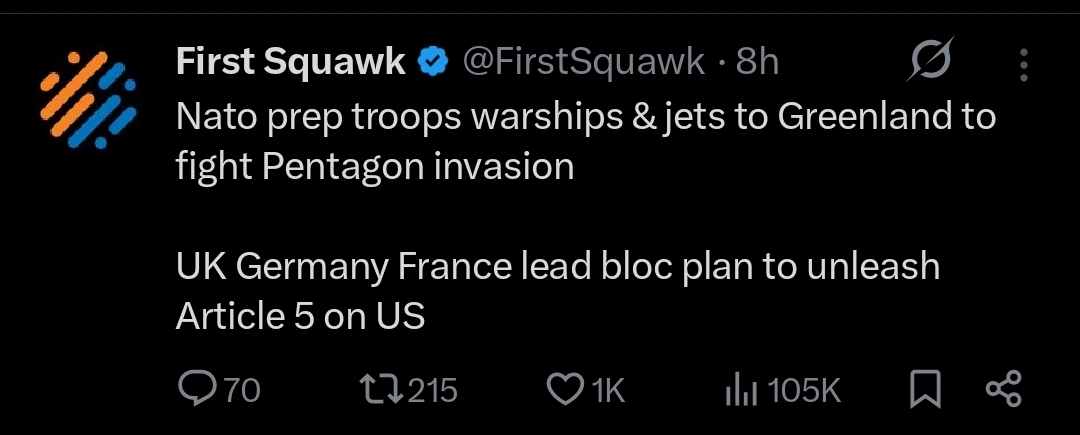Click the 'UK Germany France lead bloc' line
1080x435 pixels.
click(557, 267)
